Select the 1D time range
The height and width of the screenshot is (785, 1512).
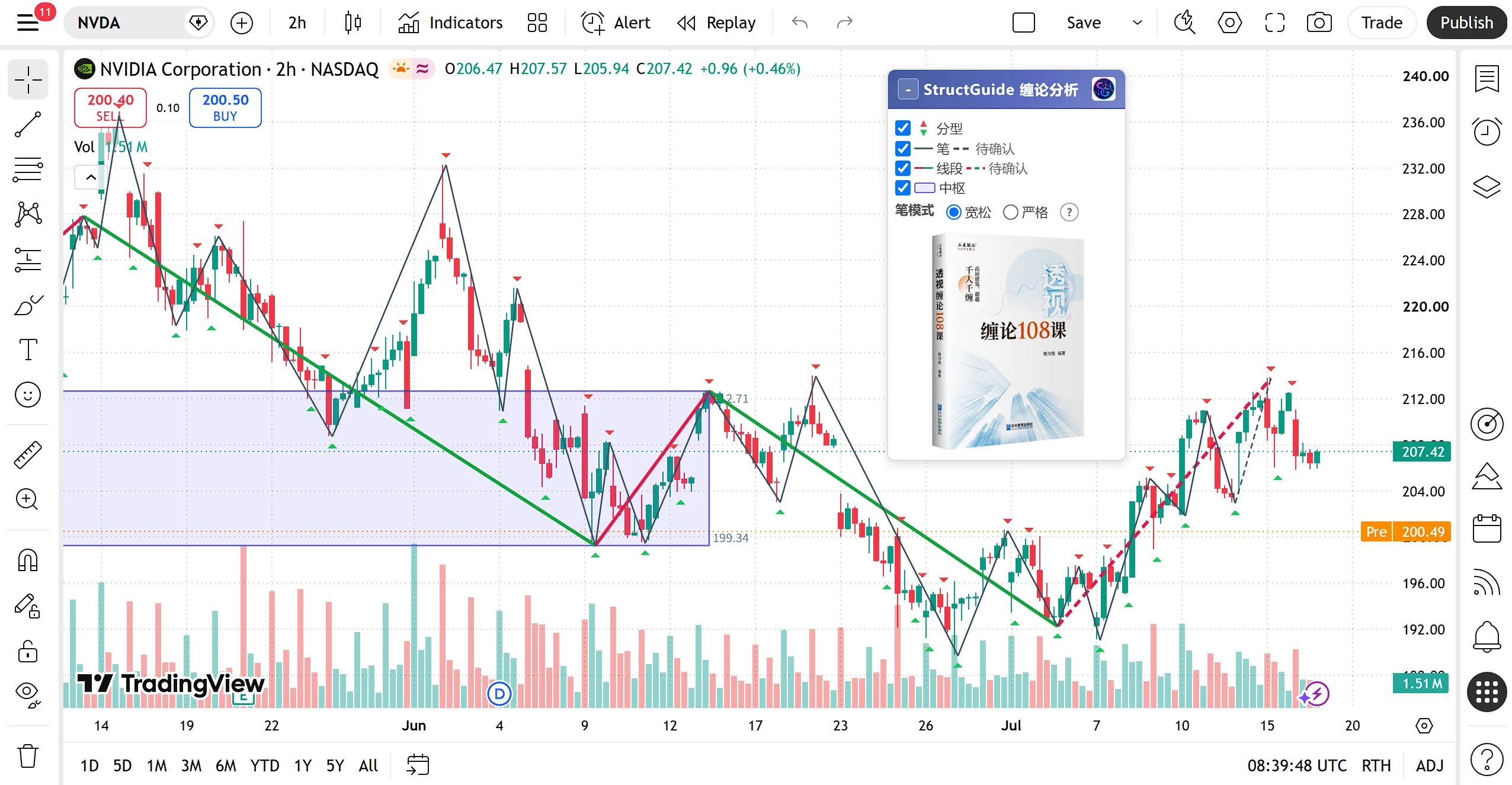(89, 765)
